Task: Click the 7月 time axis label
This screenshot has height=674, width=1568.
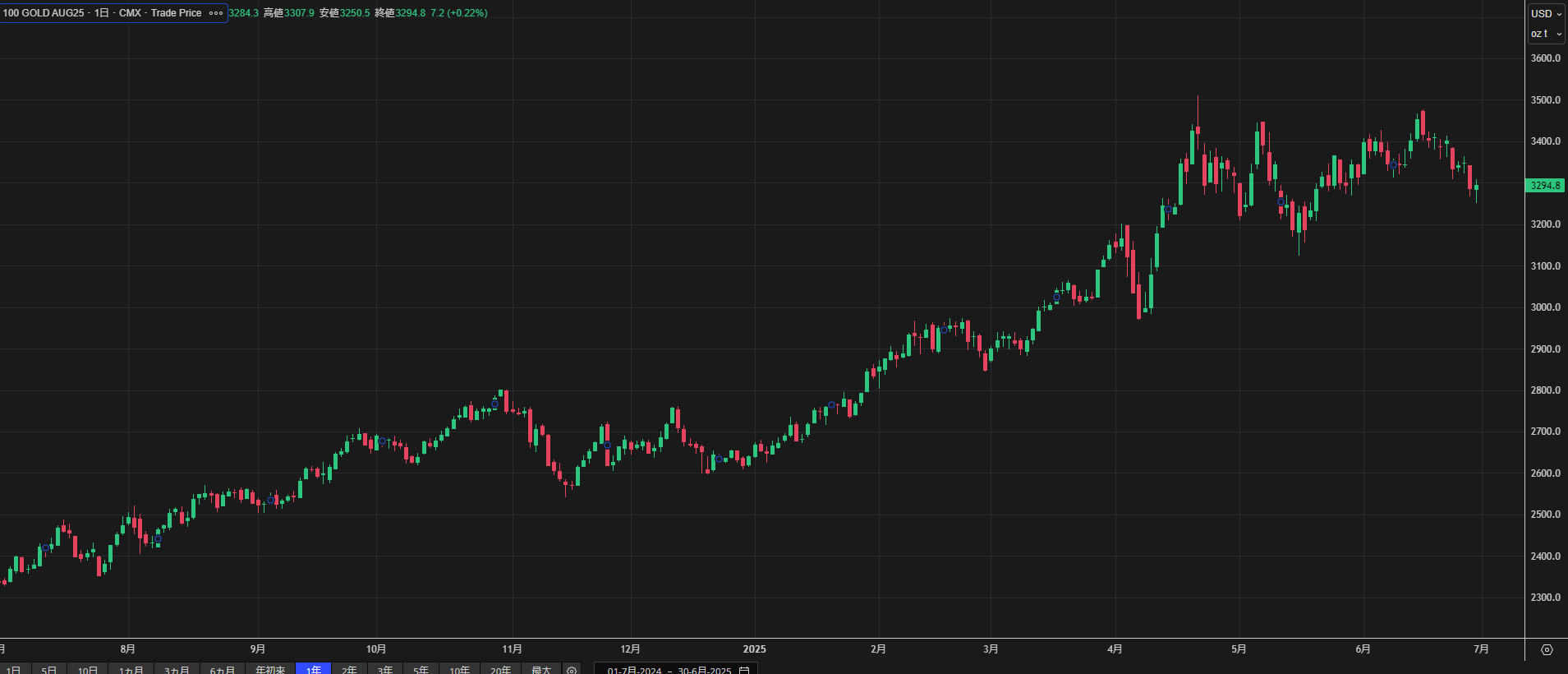Action: point(1482,649)
